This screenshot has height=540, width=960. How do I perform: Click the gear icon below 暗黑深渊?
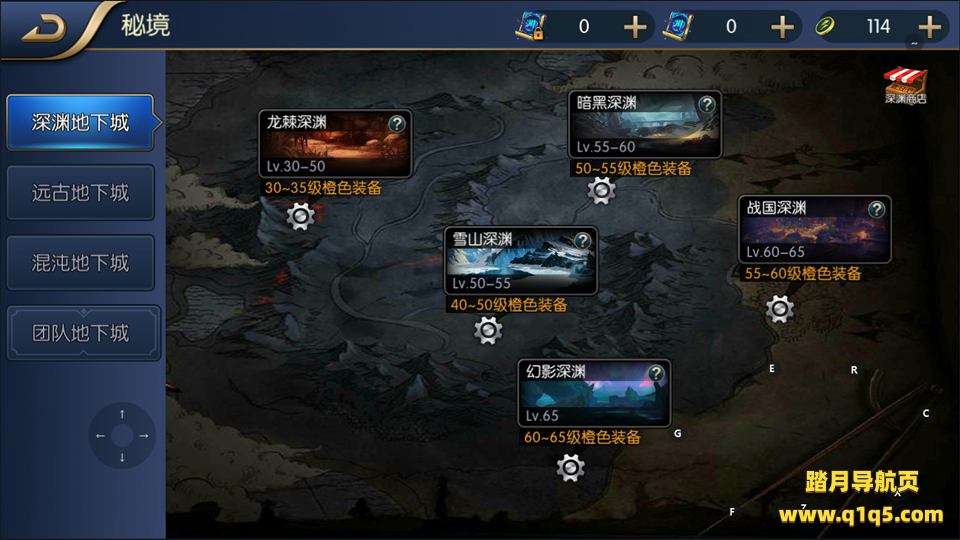pyautogui.click(x=601, y=191)
